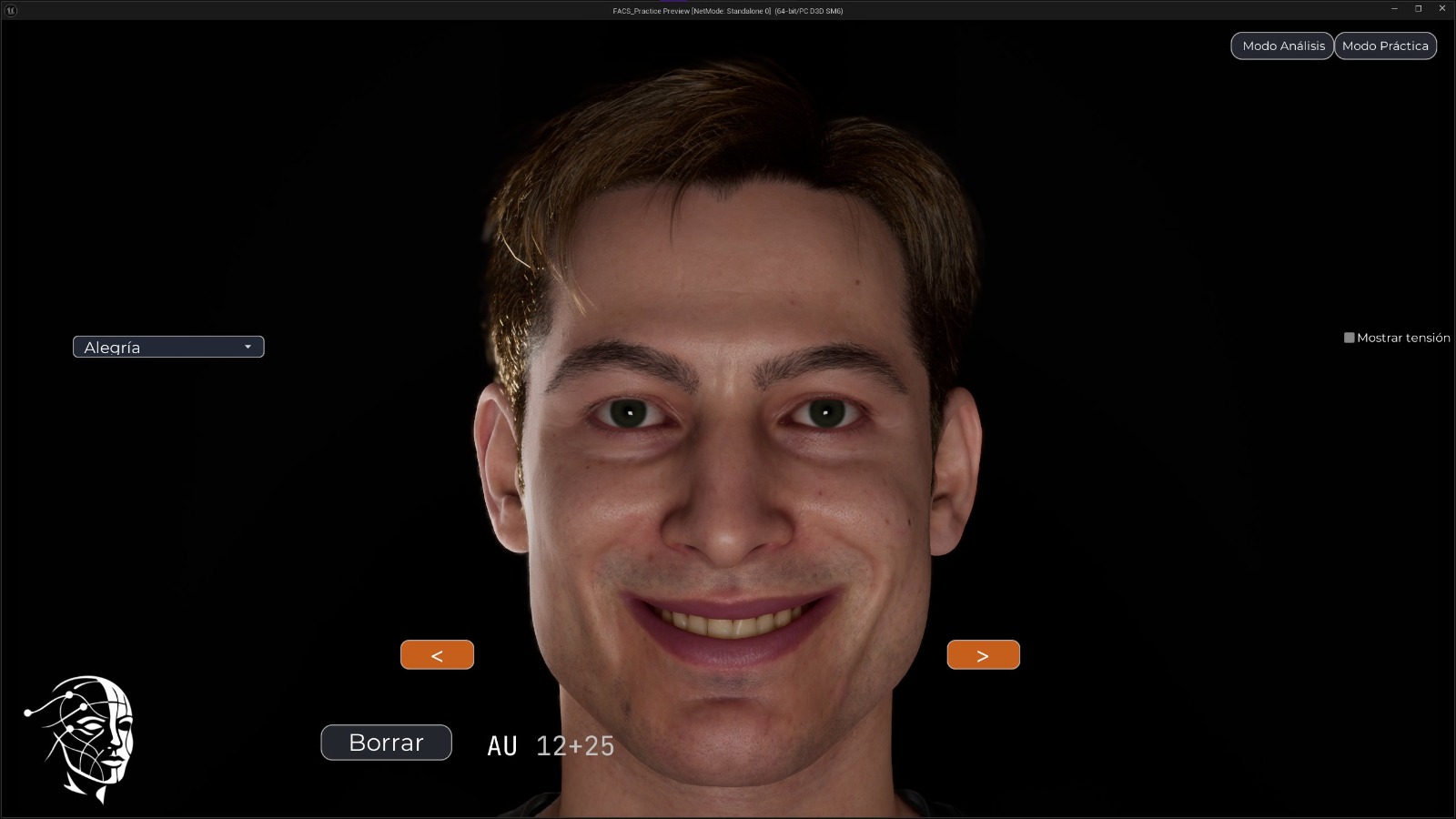Viewport: 1456px width, 819px height.
Task: Click the Borrar button
Action: 386,743
